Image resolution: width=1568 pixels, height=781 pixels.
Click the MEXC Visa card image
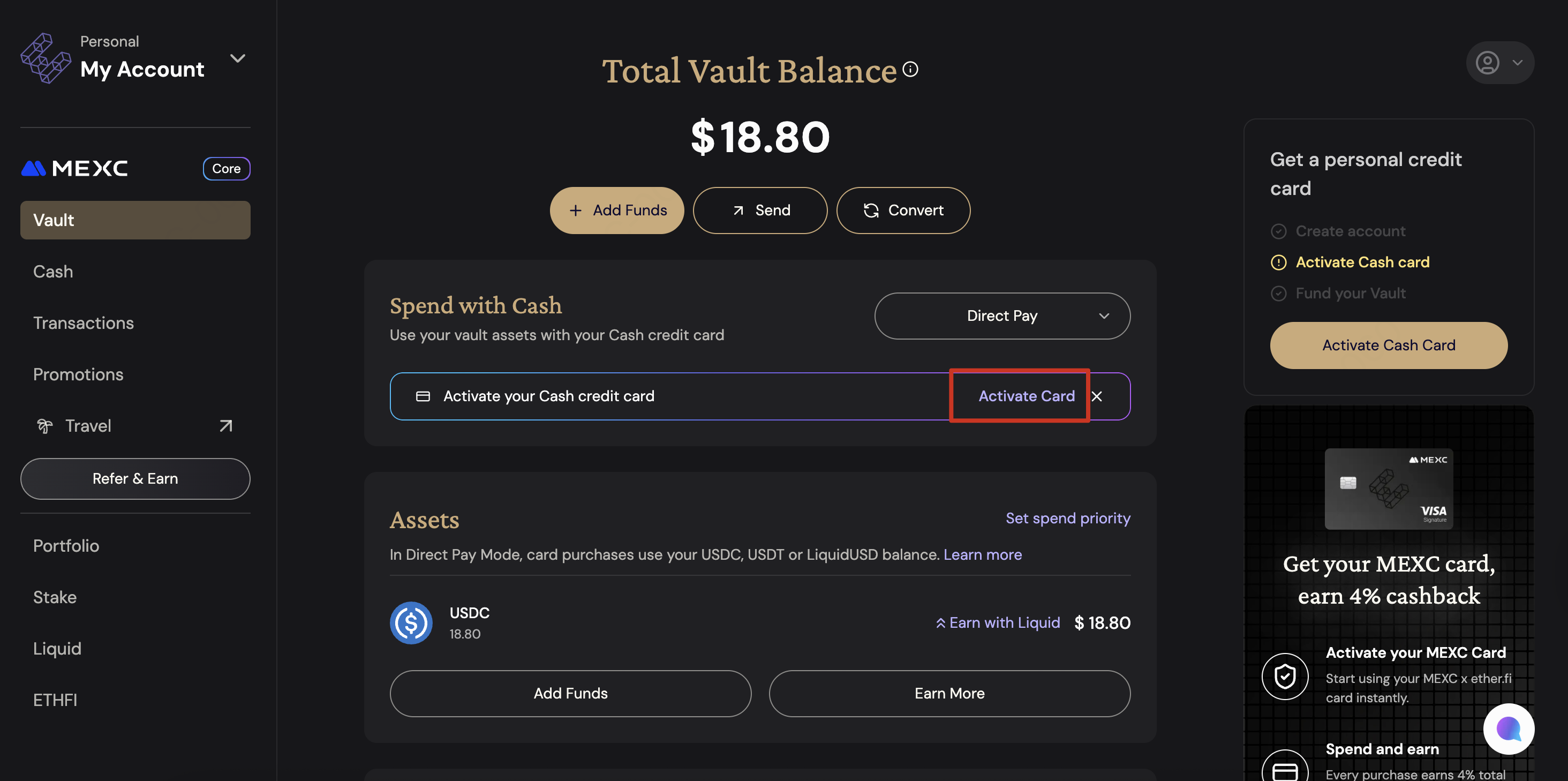(1389, 489)
